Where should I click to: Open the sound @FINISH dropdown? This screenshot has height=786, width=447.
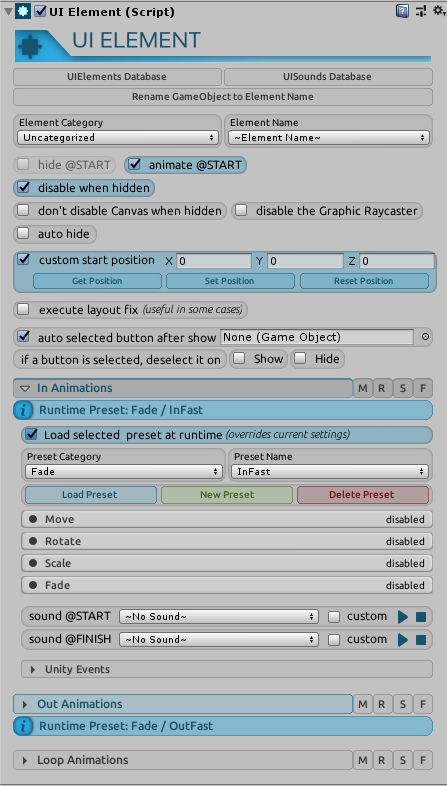tap(218, 640)
